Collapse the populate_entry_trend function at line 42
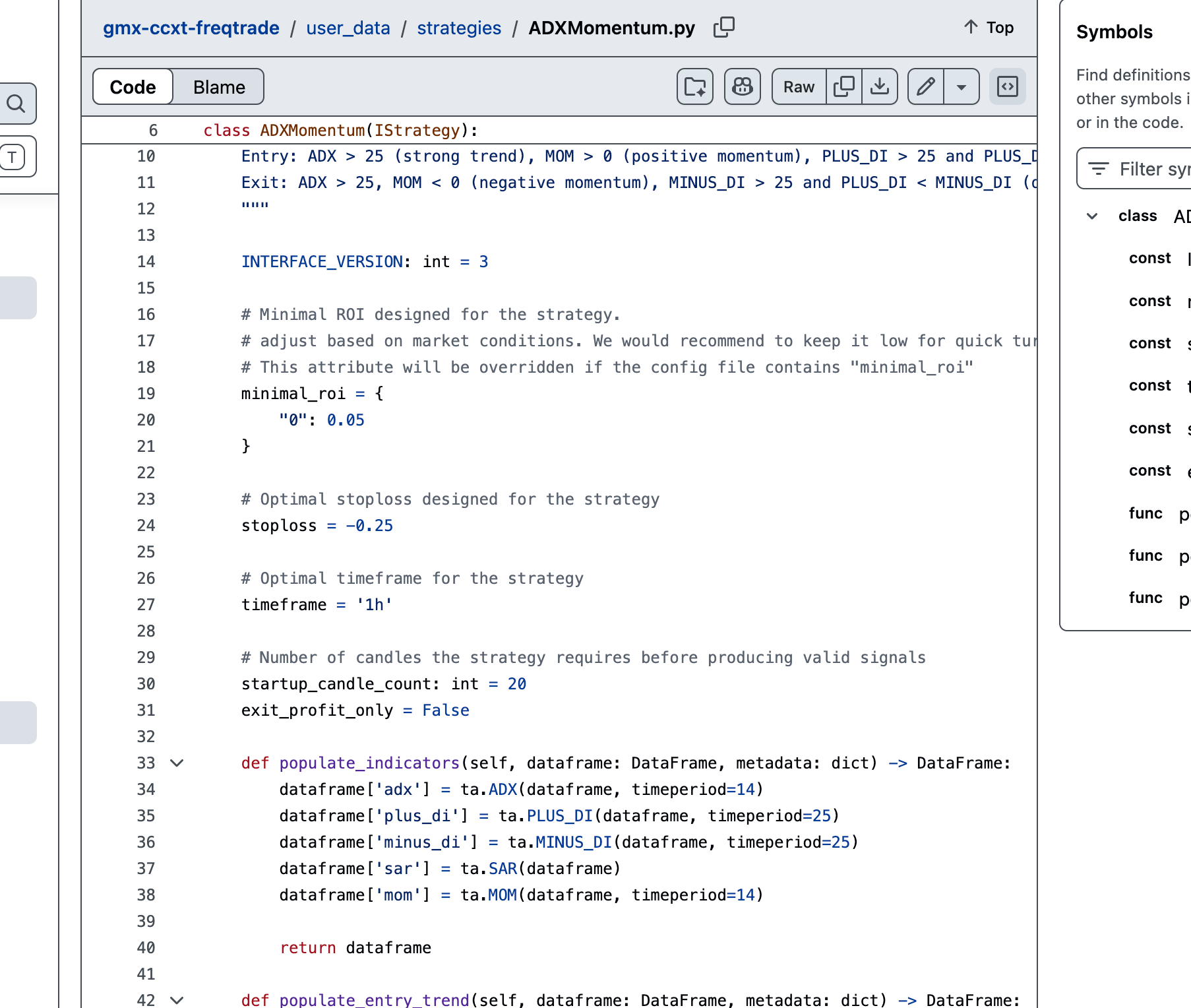 [x=177, y=1000]
